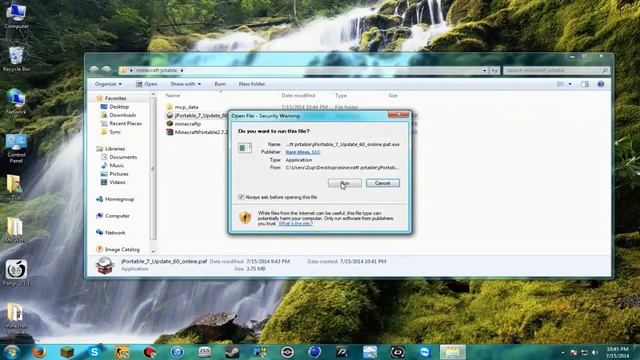Open the Pictures library
Image resolution: width=640 pixels, height=360 pixels.
coord(119,174)
